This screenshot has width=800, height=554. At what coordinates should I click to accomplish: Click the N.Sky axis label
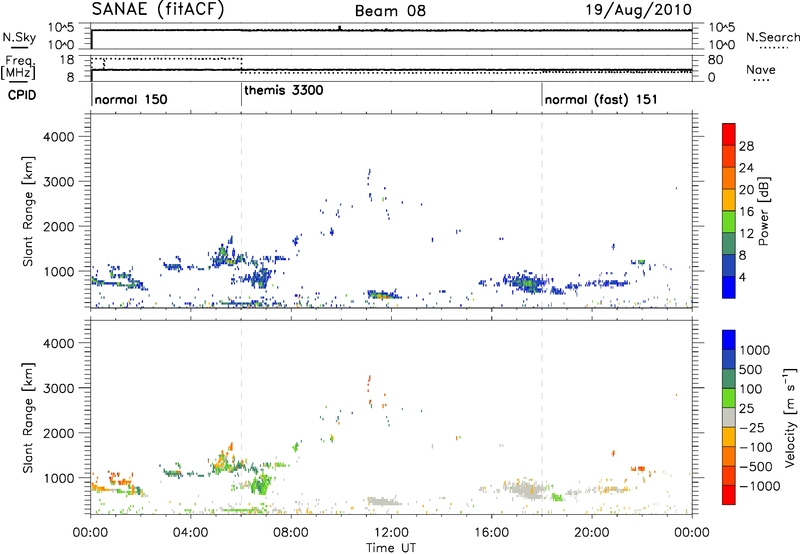19,37
